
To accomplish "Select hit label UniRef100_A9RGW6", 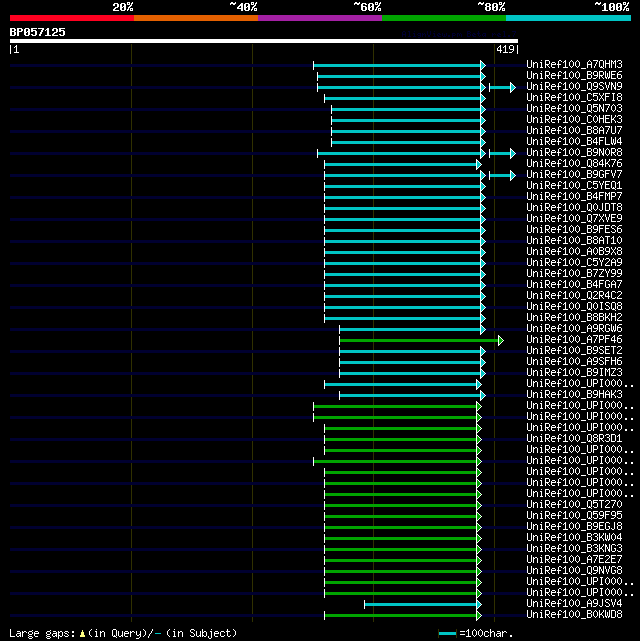I will [x=574, y=329].
